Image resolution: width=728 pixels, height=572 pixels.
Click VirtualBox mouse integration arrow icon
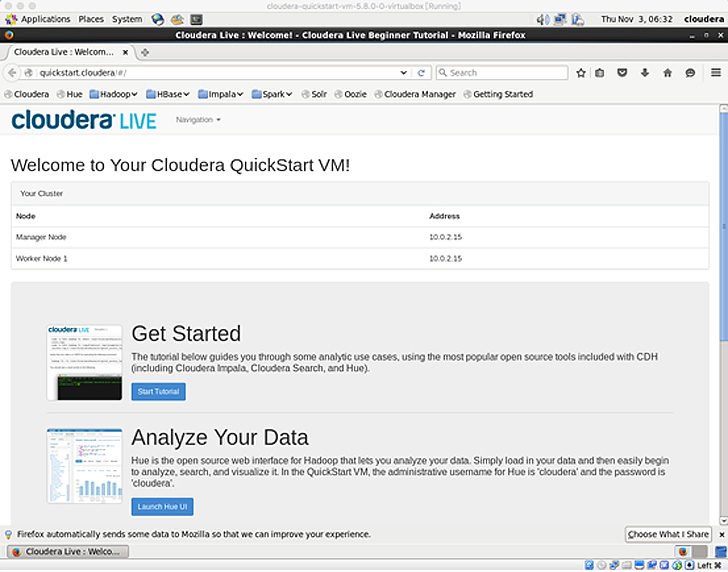tap(677, 565)
